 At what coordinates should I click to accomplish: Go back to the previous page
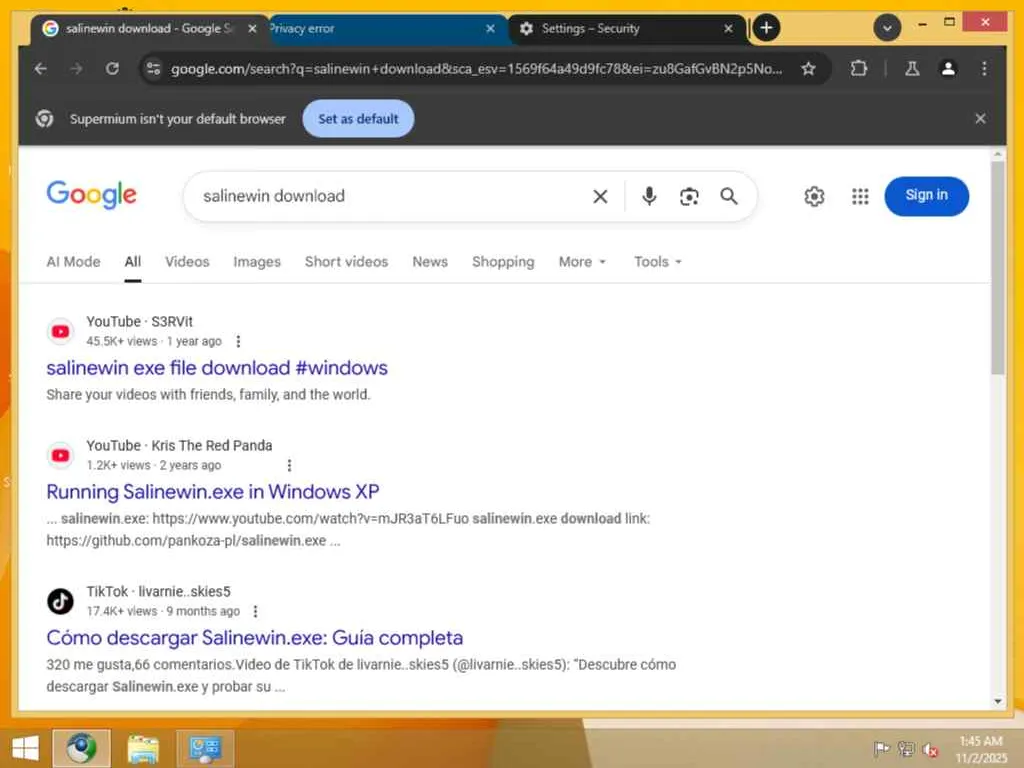pos(40,69)
